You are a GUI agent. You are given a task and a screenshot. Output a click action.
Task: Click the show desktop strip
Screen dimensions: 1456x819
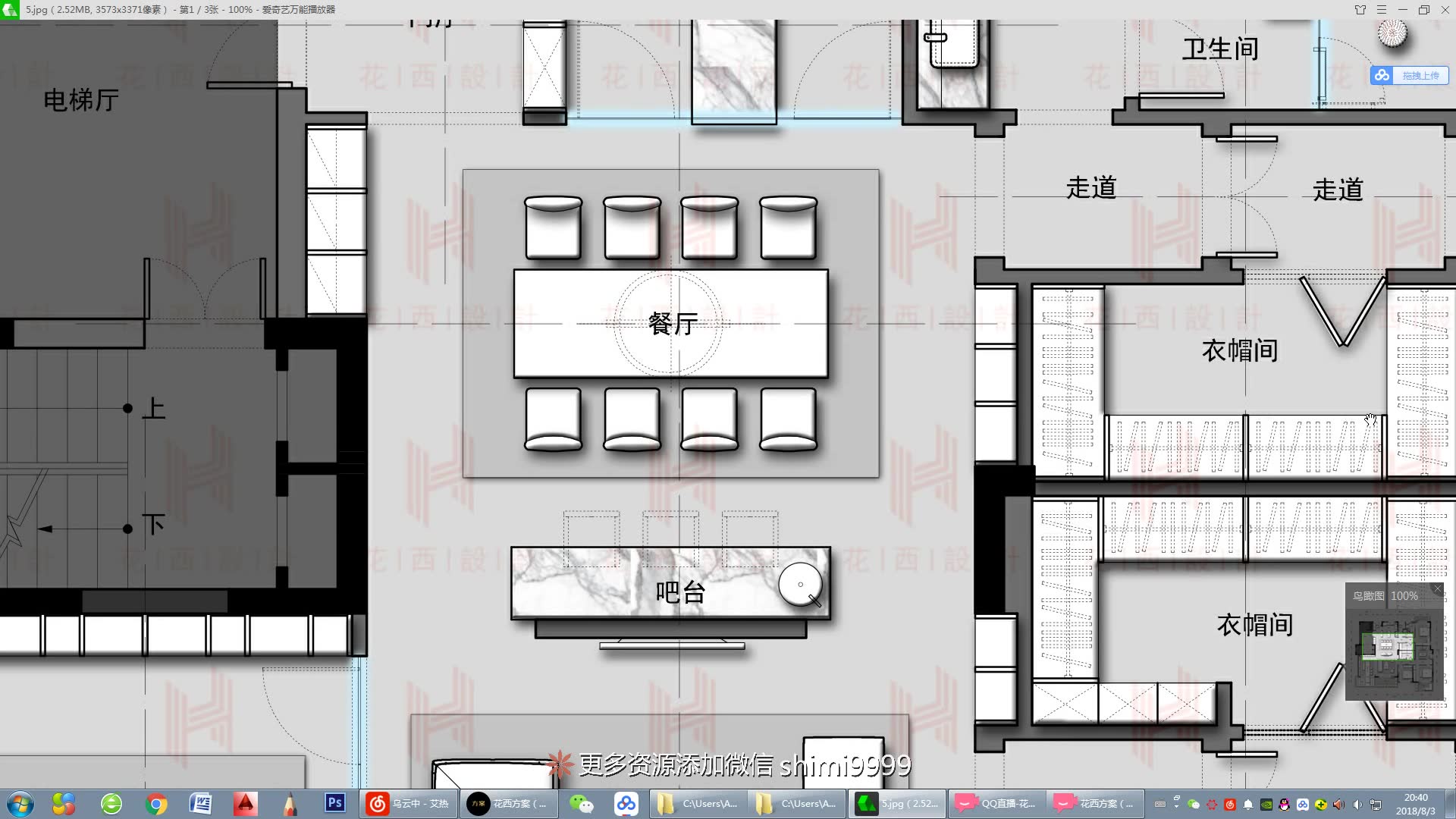pos(1450,804)
